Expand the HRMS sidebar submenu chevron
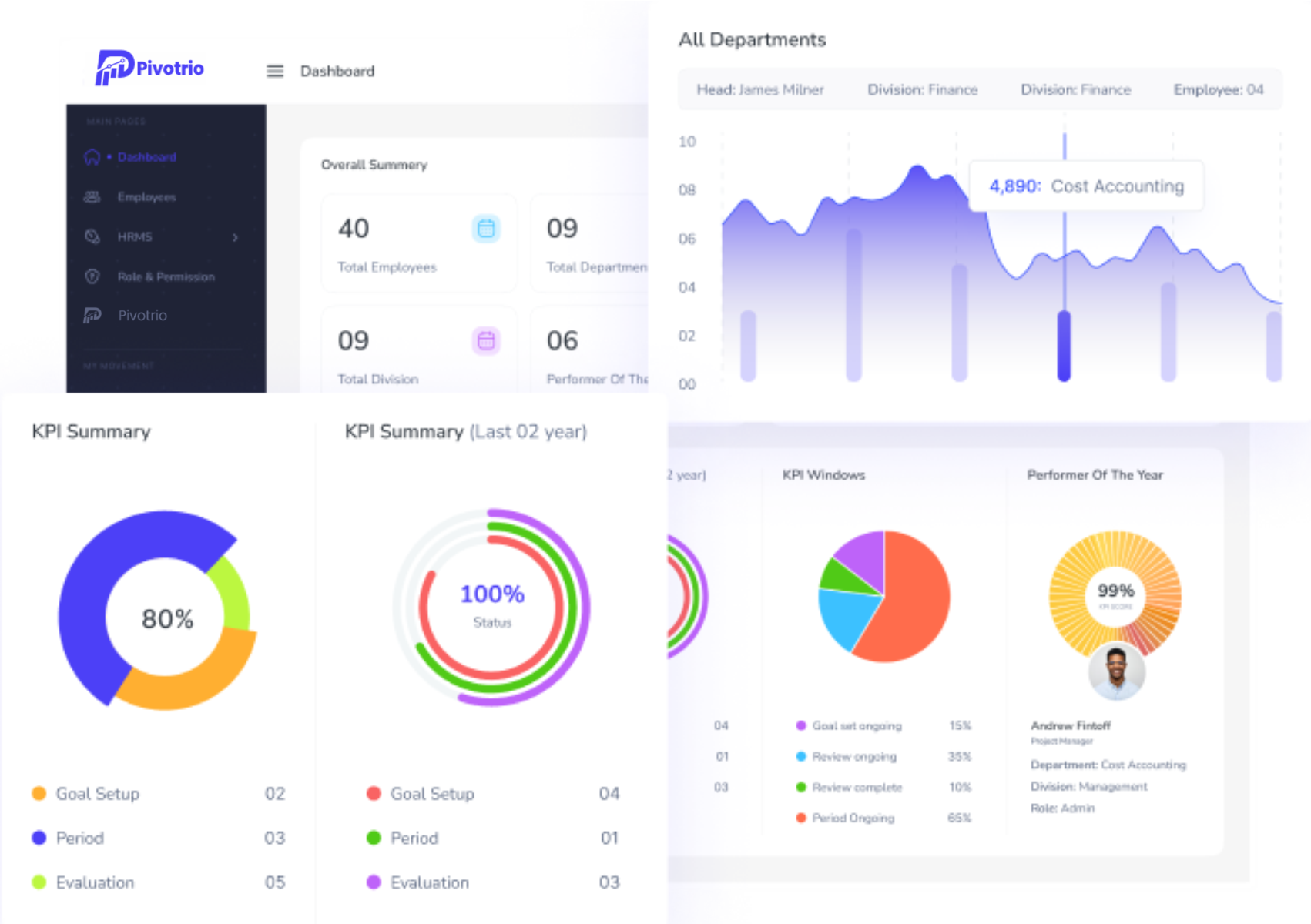Screen dimensions: 1311x924 [236, 237]
